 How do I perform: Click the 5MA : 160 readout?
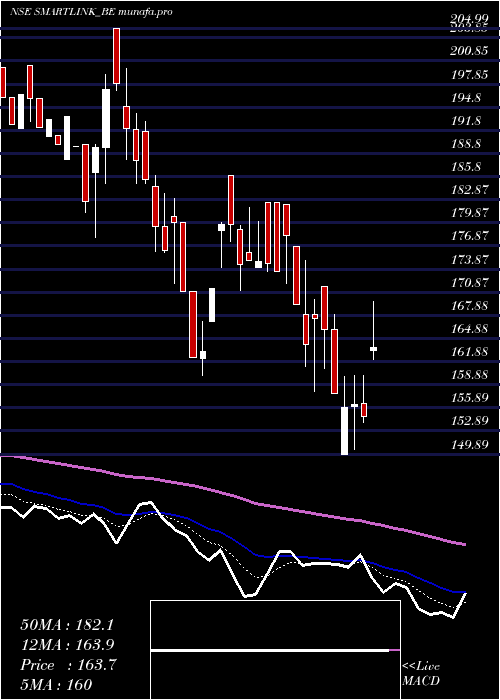click(x=56, y=684)
